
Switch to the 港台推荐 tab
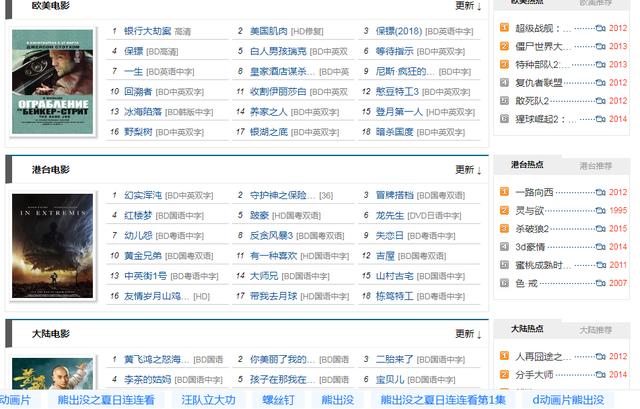596,166
